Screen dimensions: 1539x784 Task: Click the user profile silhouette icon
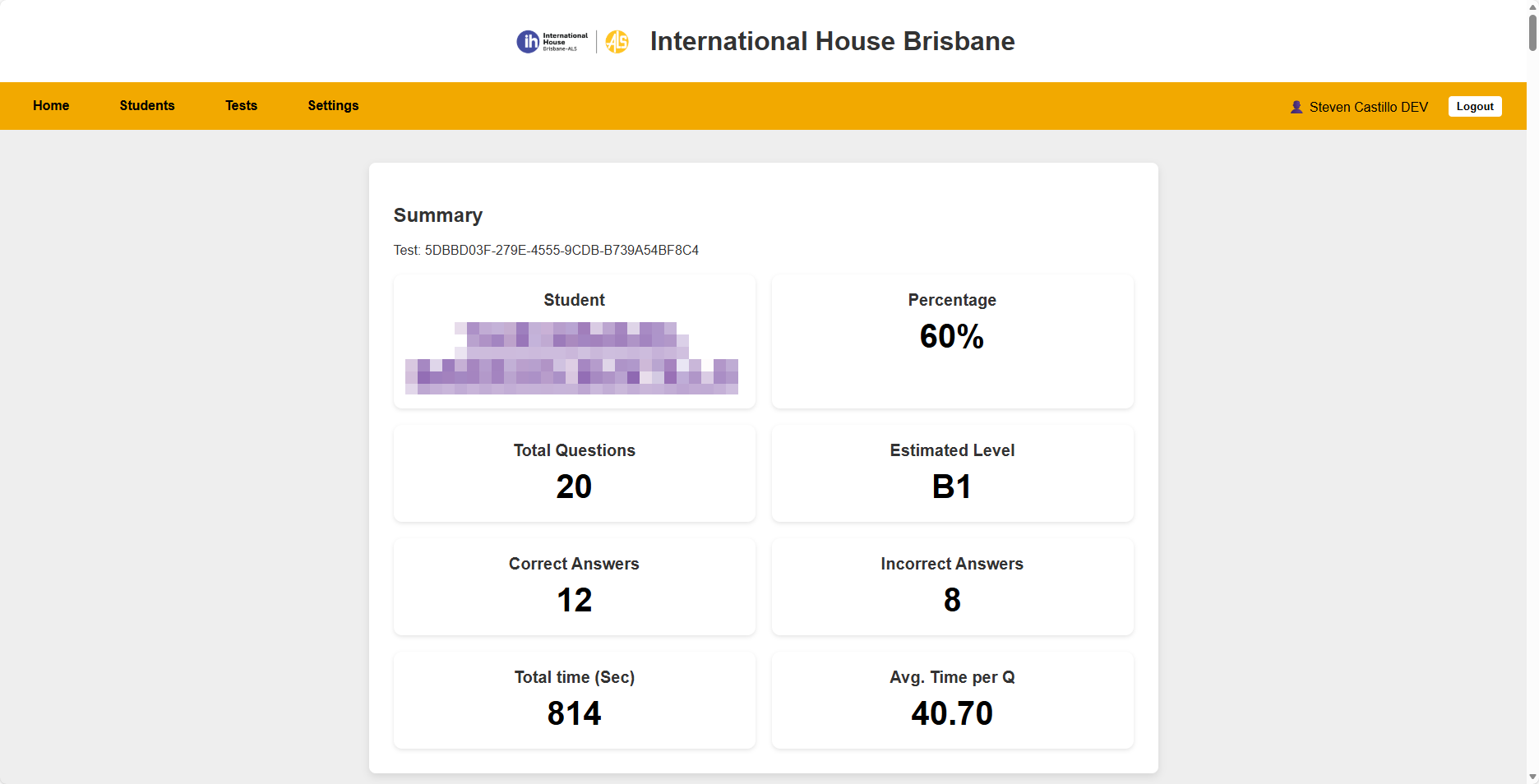point(1296,107)
